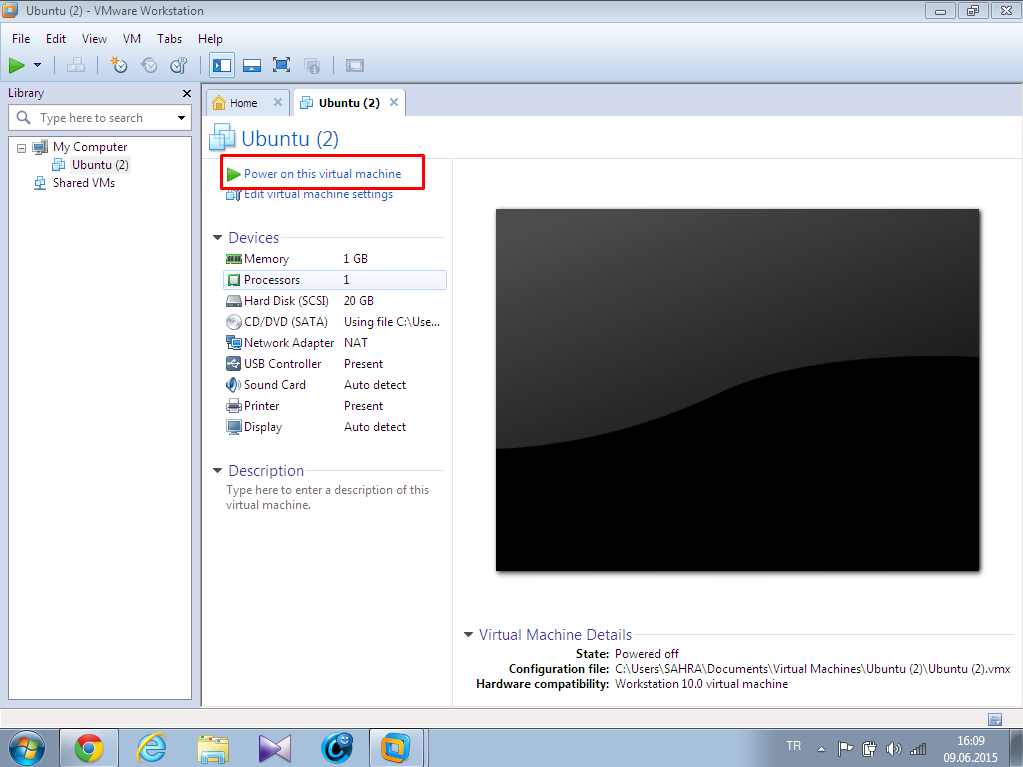Collapse the Description section
This screenshot has width=1023, height=767.
click(217, 471)
